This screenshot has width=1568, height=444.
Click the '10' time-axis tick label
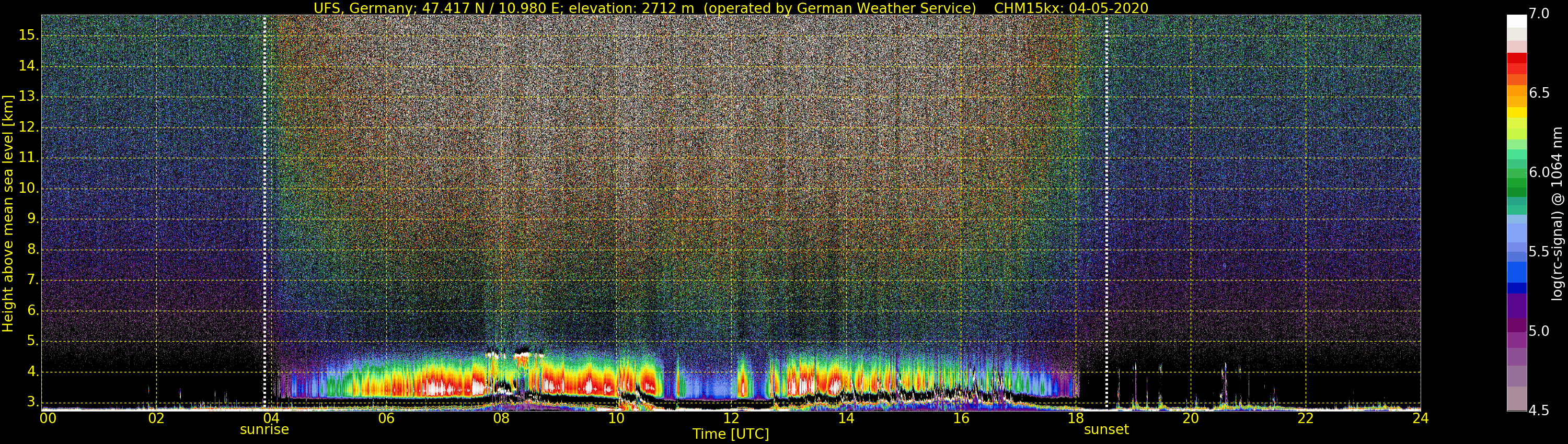pyautogui.click(x=616, y=418)
